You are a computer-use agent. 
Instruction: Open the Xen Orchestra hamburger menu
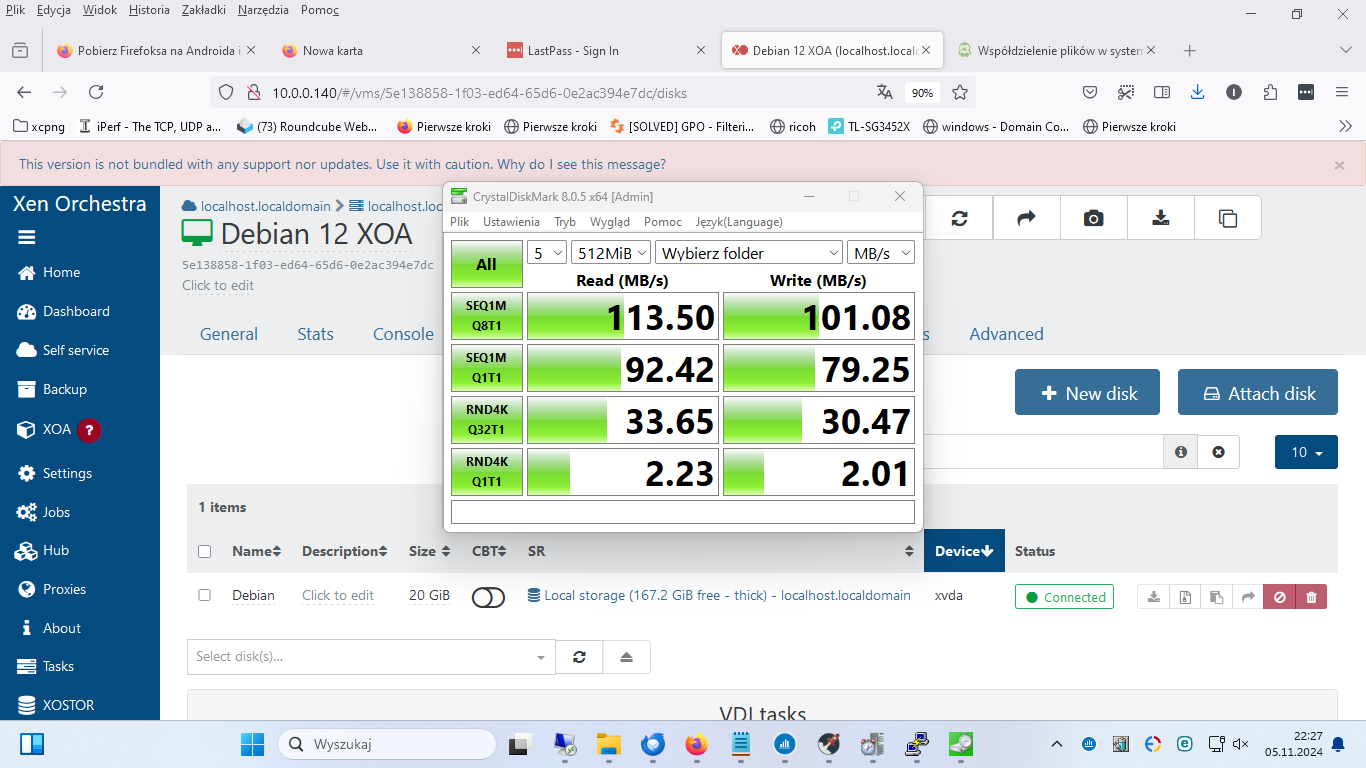coord(26,237)
